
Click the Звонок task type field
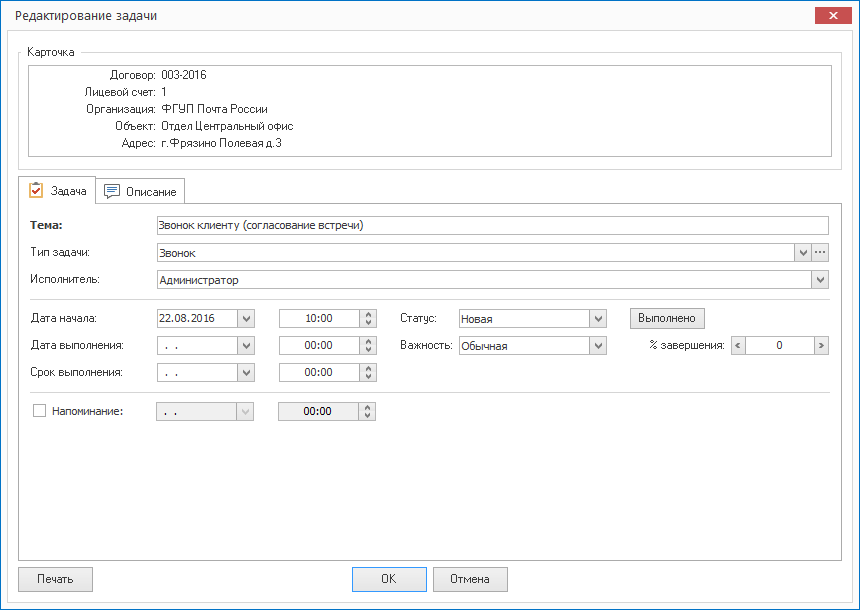coord(476,253)
